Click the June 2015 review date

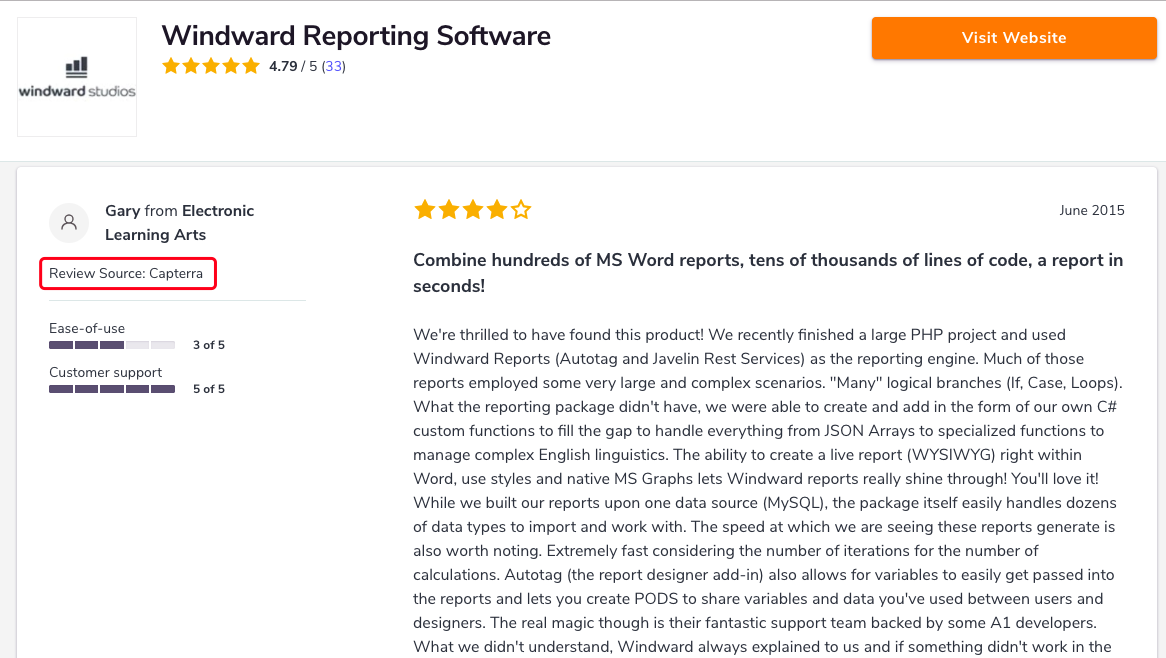1092,210
